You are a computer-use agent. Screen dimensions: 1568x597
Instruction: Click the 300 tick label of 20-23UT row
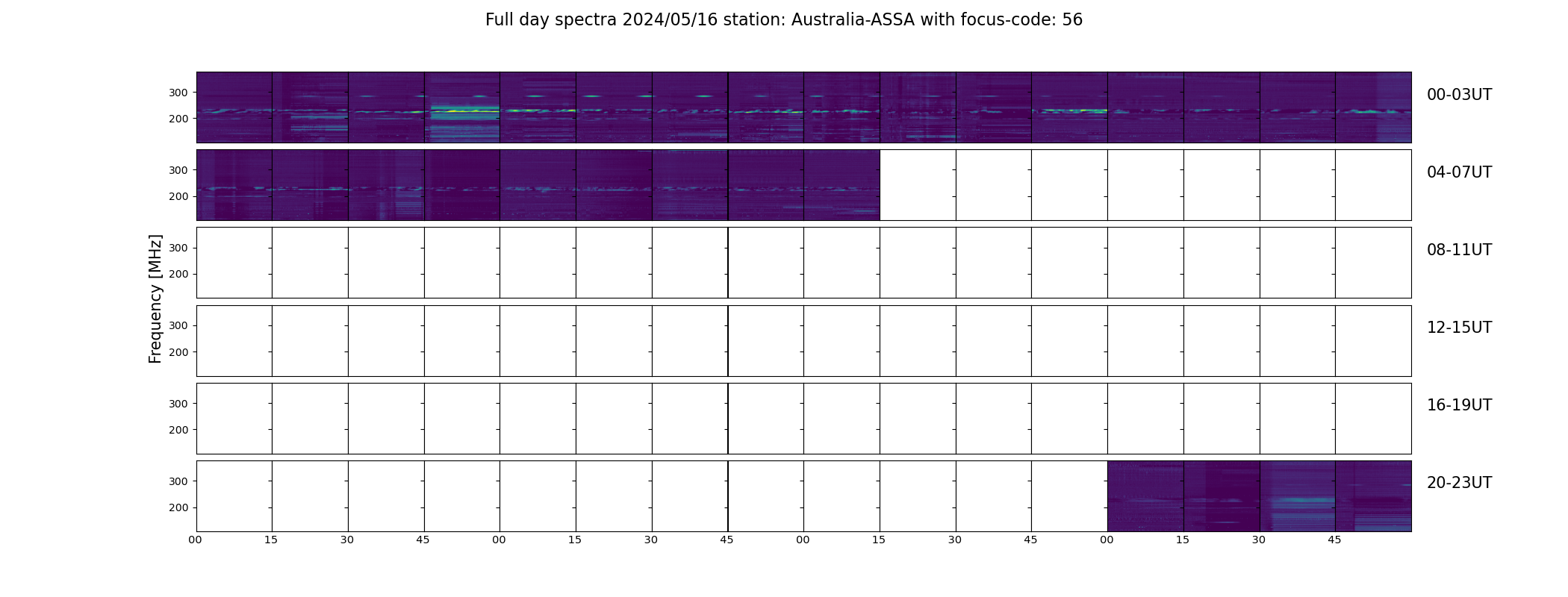pyautogui.click(x=178, y=481)
